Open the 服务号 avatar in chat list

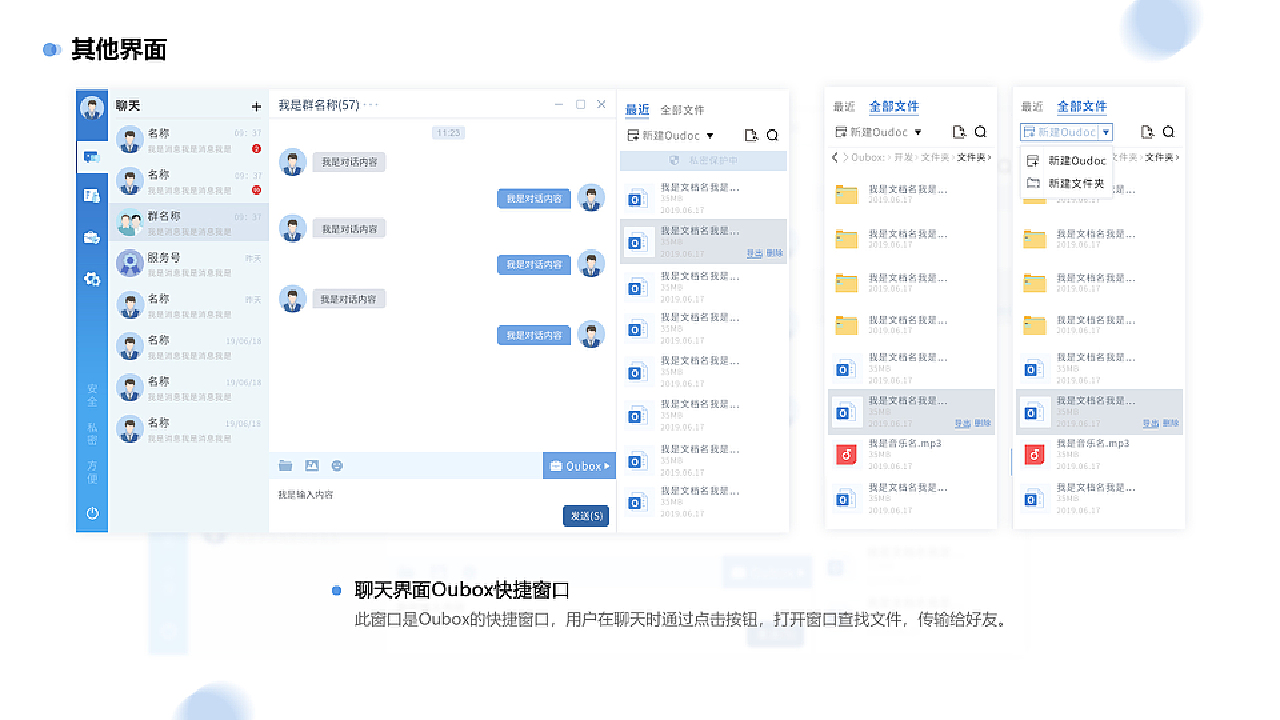[x=129, y=263]
